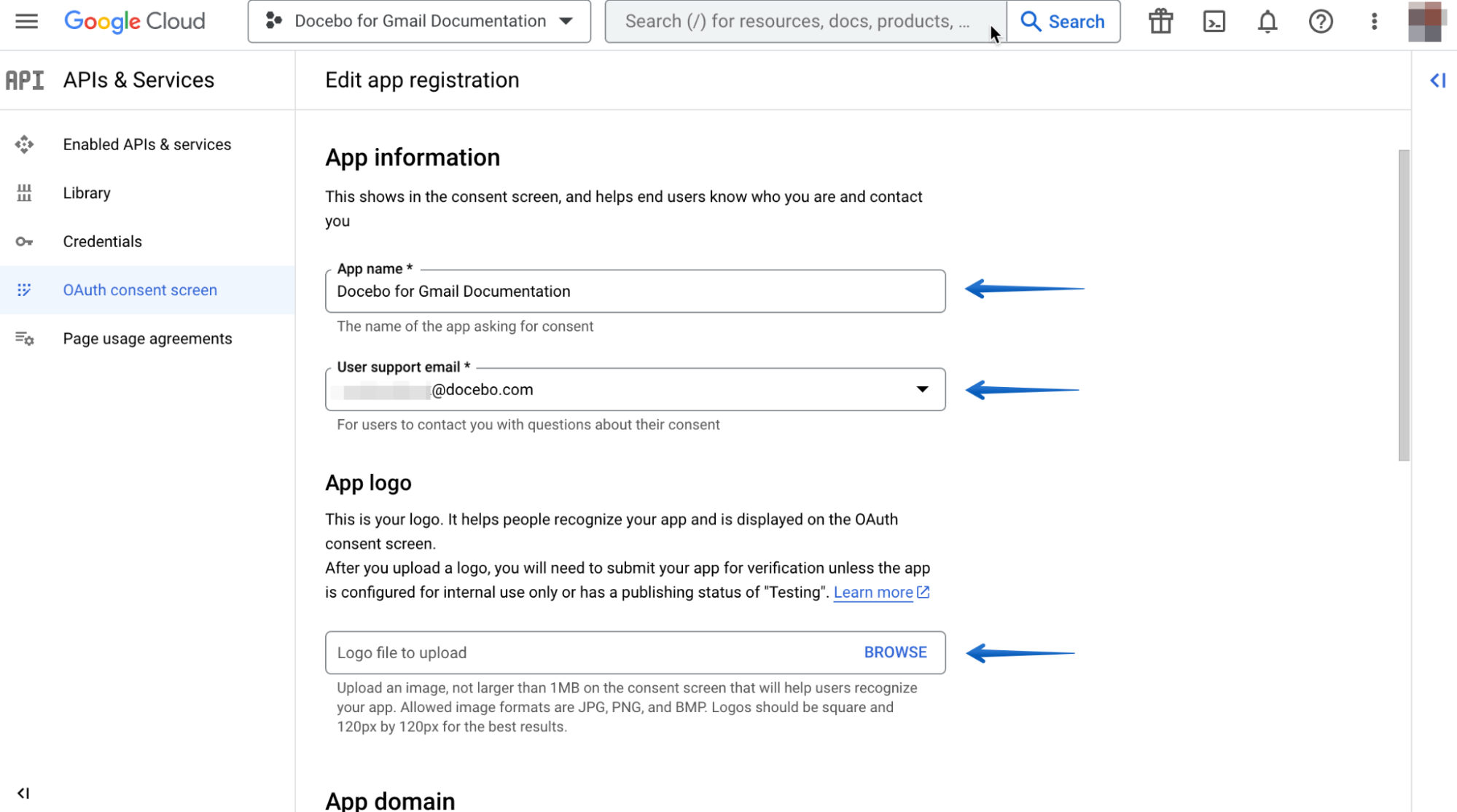Image resolution: width=1457 pixels, height=812 pixels.
Task: Open the help question mark menu
Action: coord(1321,21)
